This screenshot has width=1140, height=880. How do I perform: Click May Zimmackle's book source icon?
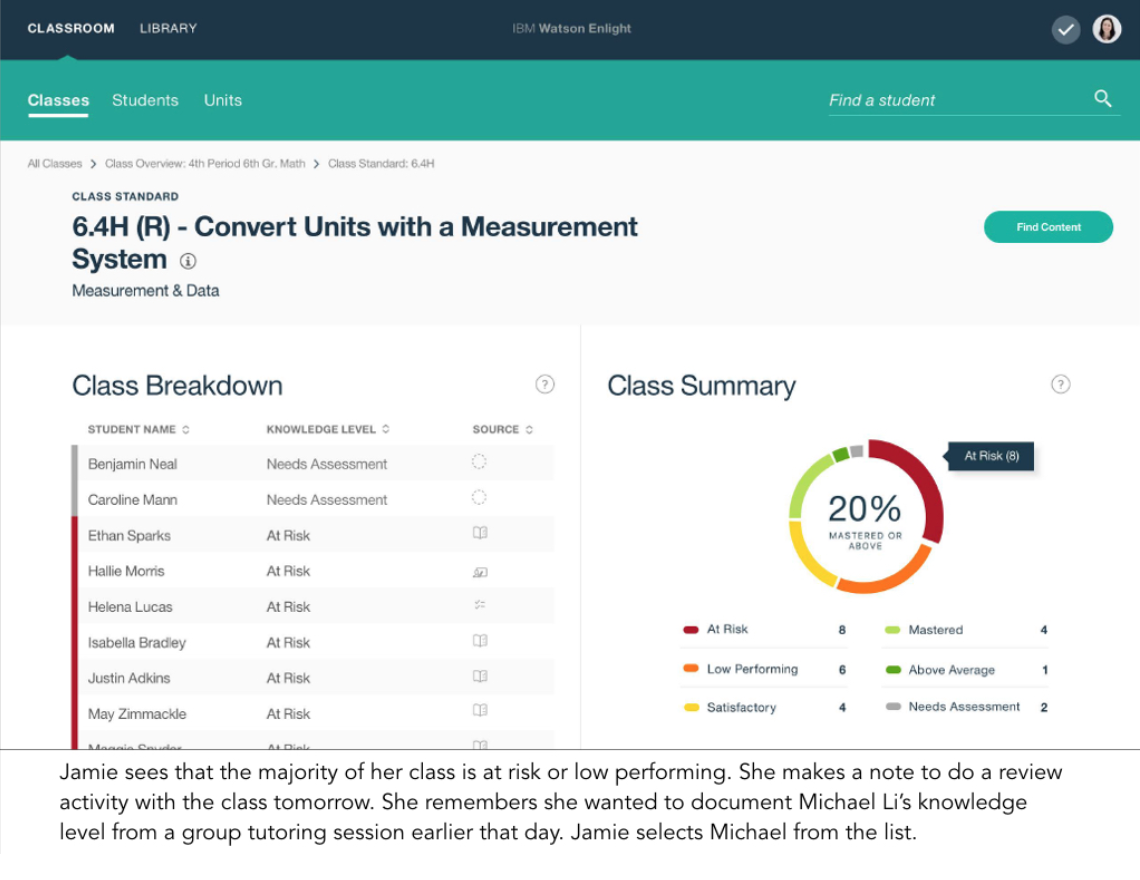click(479, 710)
